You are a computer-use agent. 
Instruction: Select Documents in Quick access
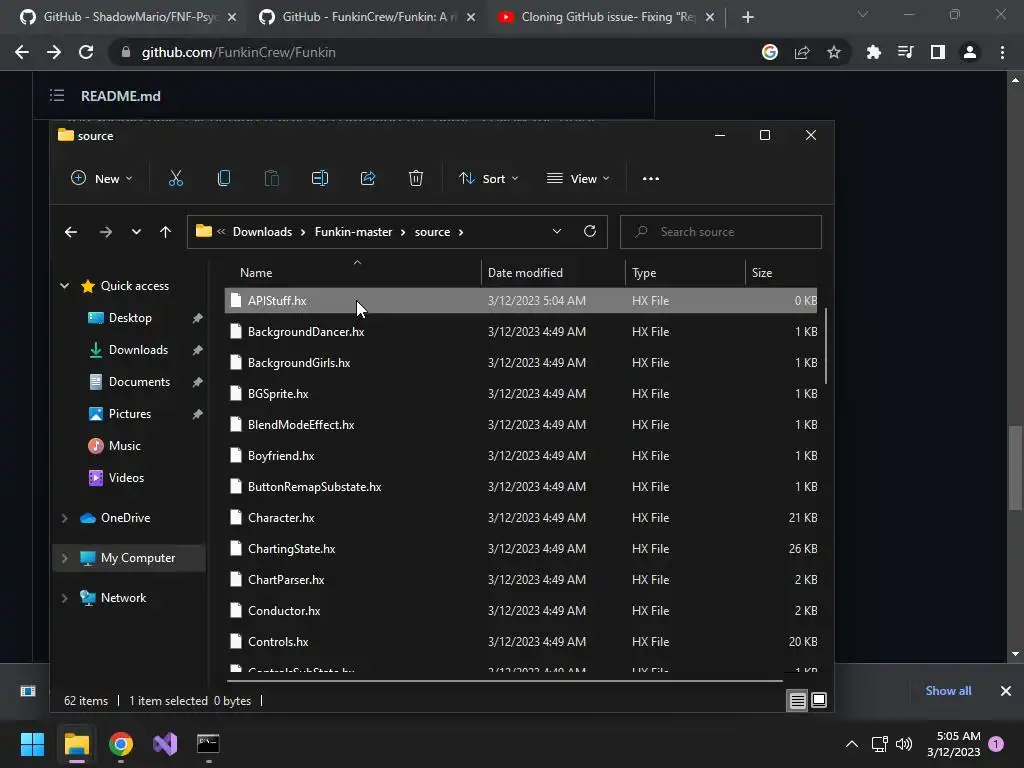[x=139, y=382]
